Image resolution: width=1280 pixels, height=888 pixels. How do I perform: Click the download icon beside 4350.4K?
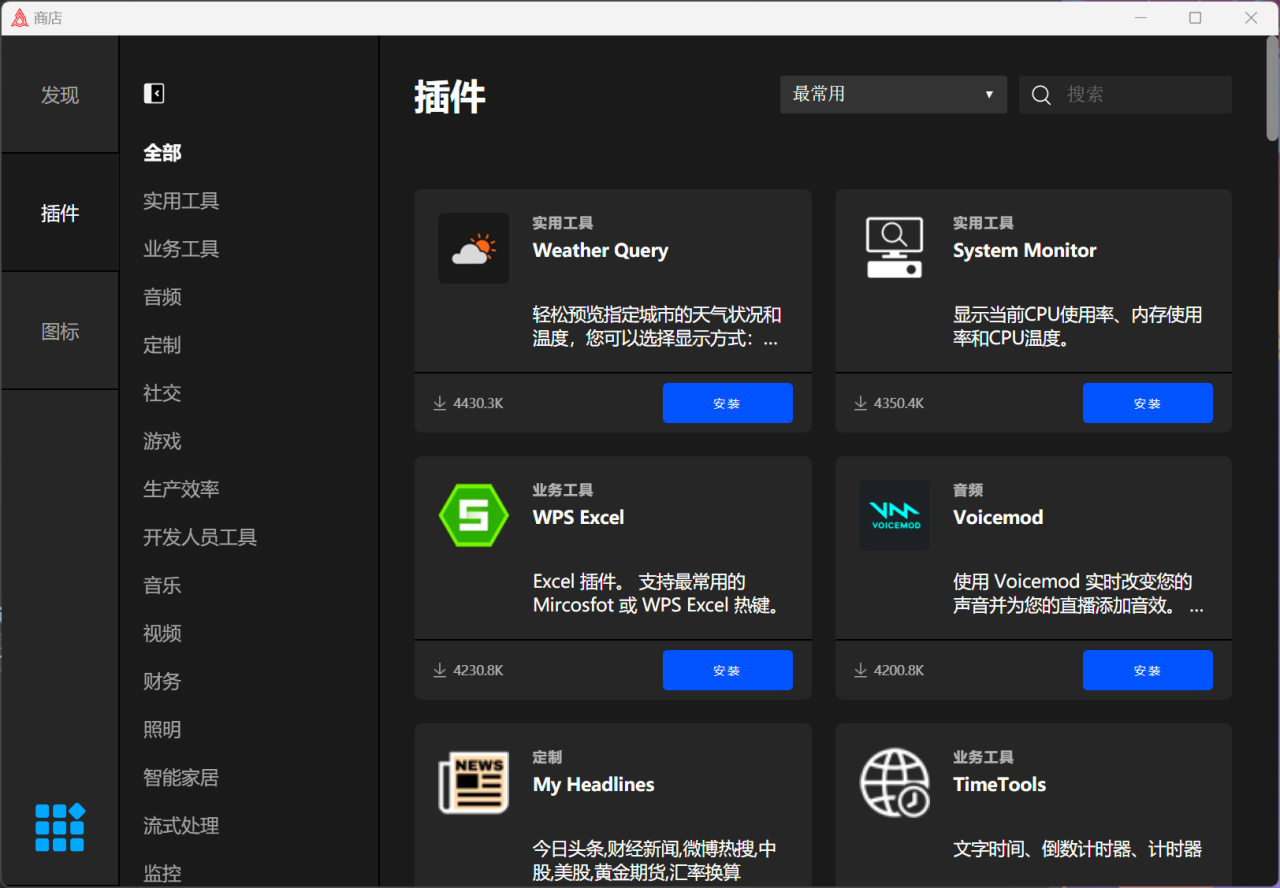(x=860, y=403)
